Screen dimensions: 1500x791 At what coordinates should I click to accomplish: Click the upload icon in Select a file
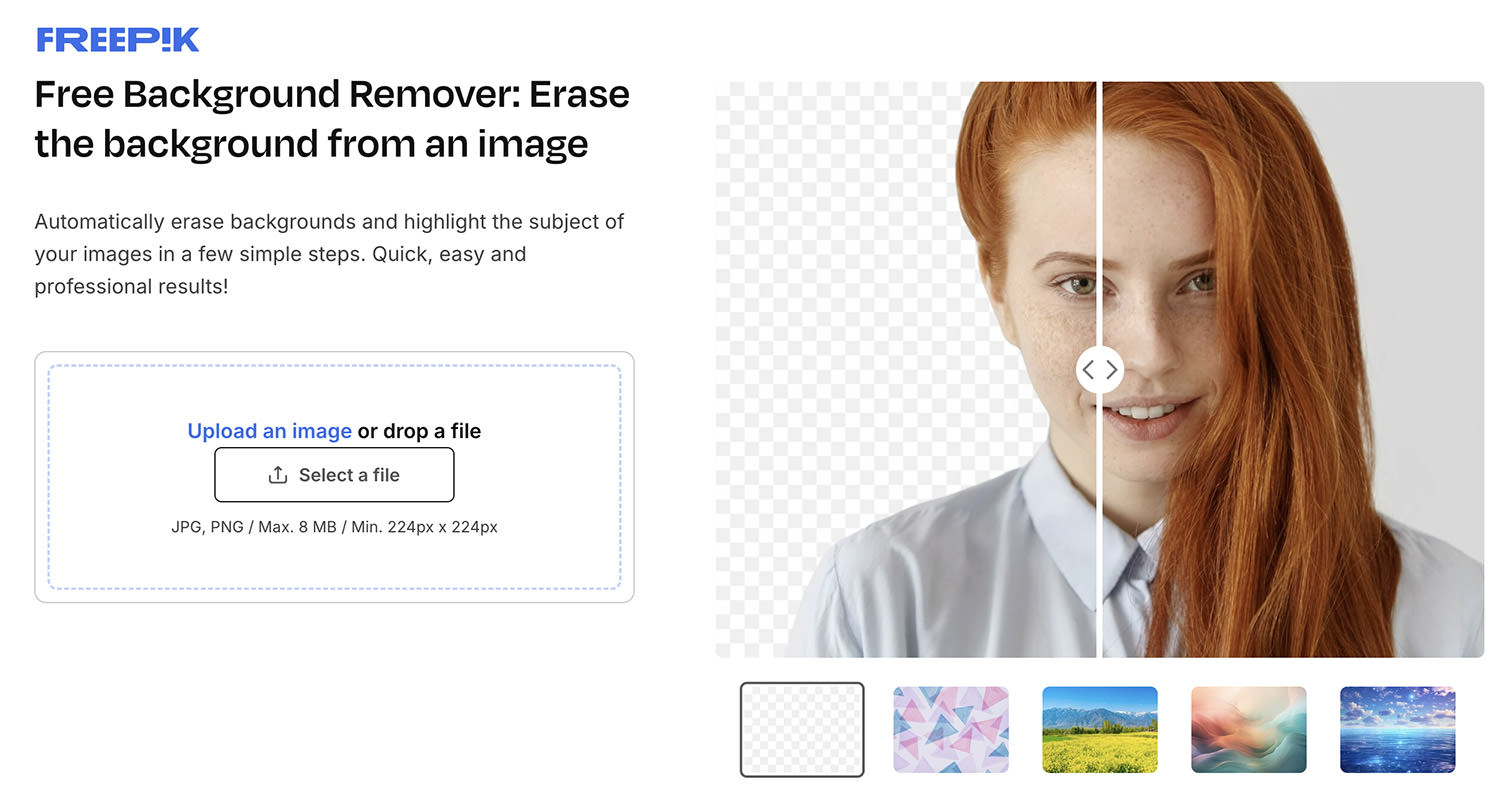pos(278,475)
